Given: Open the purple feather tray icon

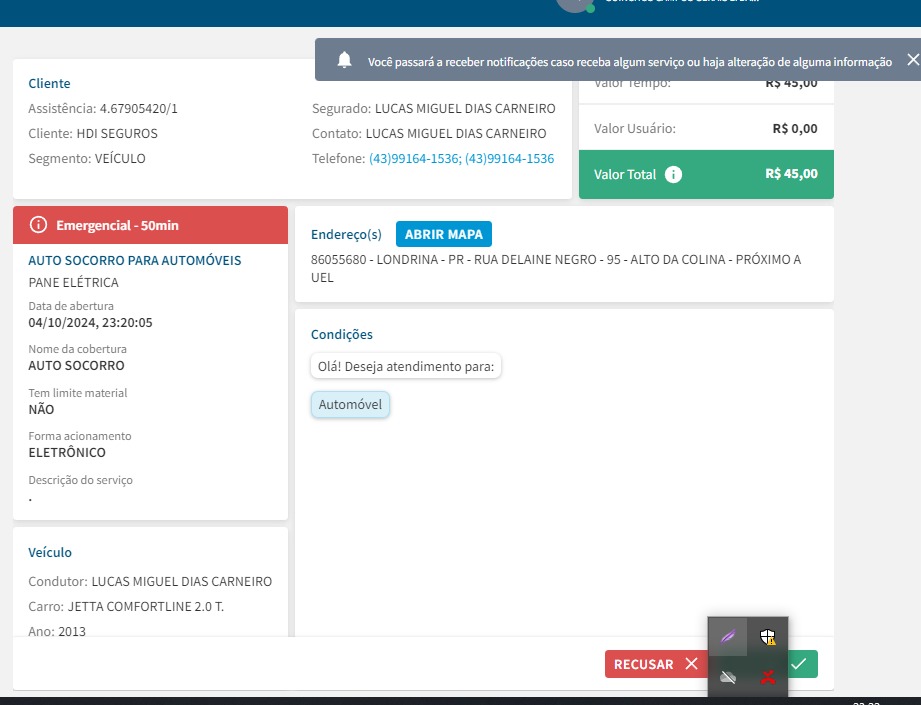Looking at the screenshot, I should (728, 637).
